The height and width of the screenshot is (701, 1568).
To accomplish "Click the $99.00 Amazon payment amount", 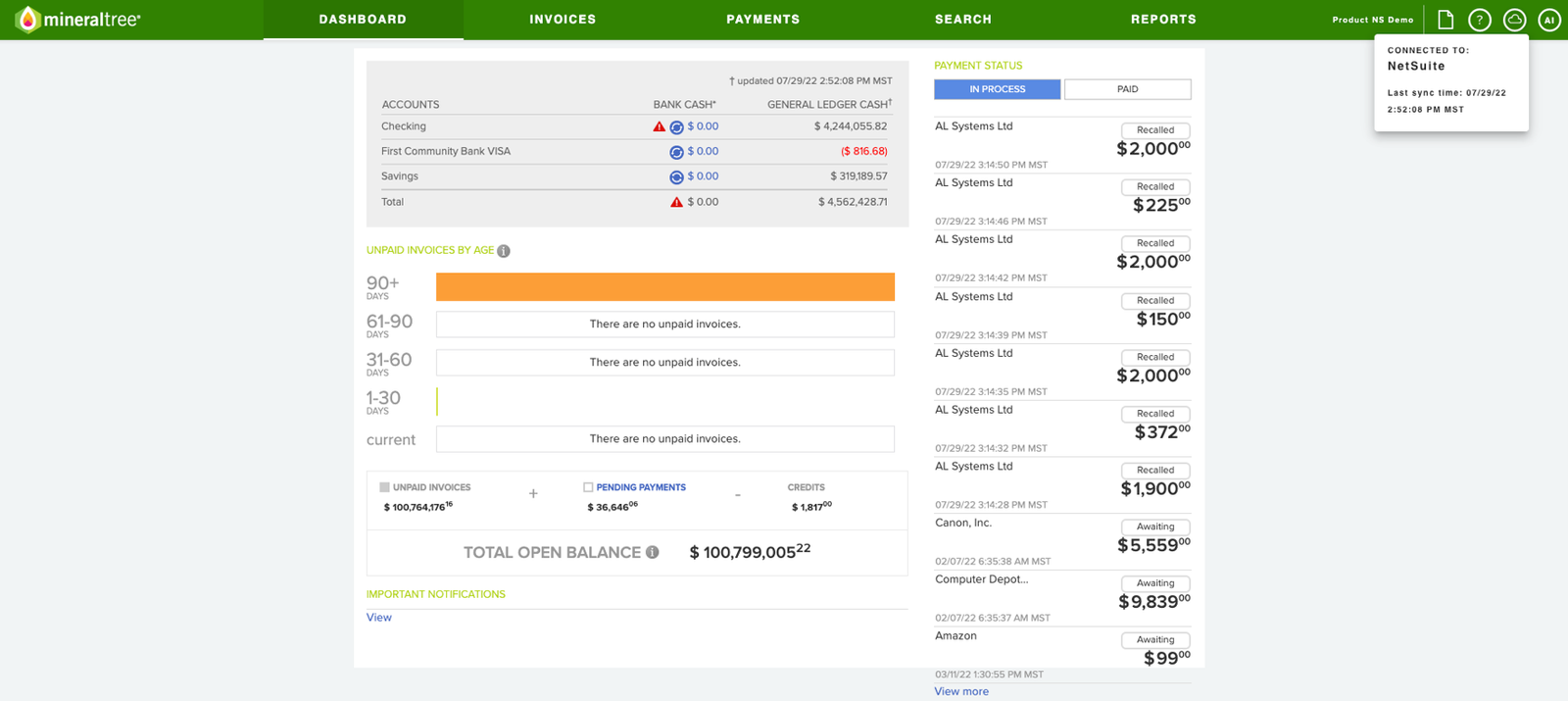I will [x=1167, y=659].
